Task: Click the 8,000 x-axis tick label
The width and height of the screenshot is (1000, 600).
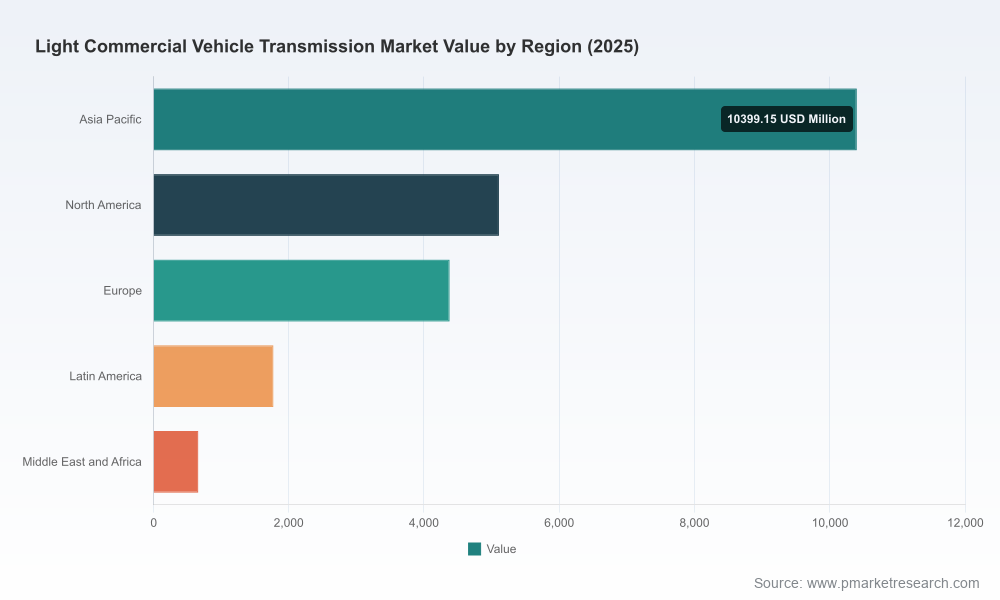Action: [694, 523]
